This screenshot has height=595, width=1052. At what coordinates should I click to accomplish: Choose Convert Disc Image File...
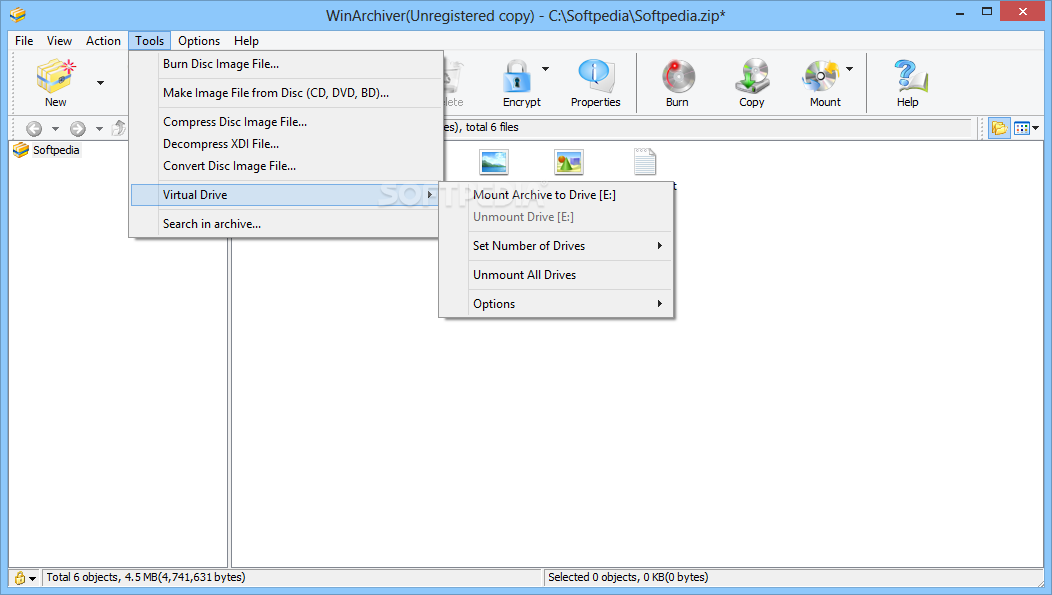coord(286,166)
